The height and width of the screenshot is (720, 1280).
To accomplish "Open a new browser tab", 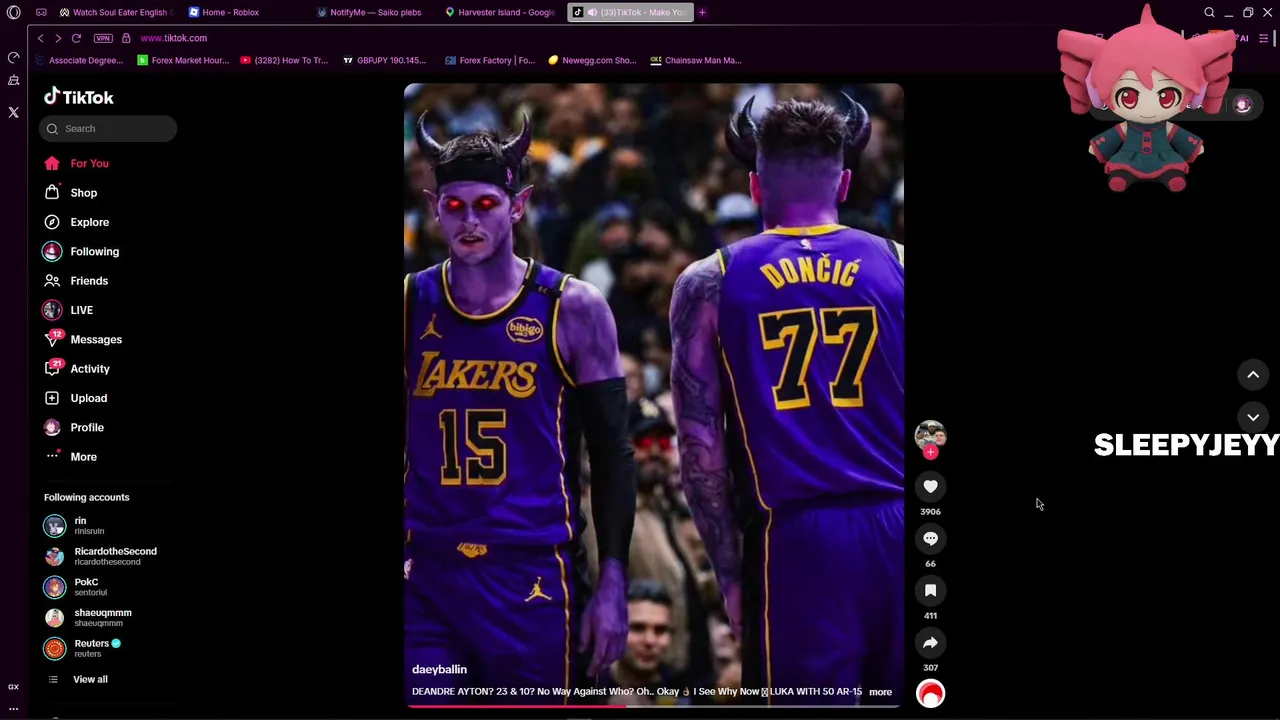I will [x=702, y=12].
